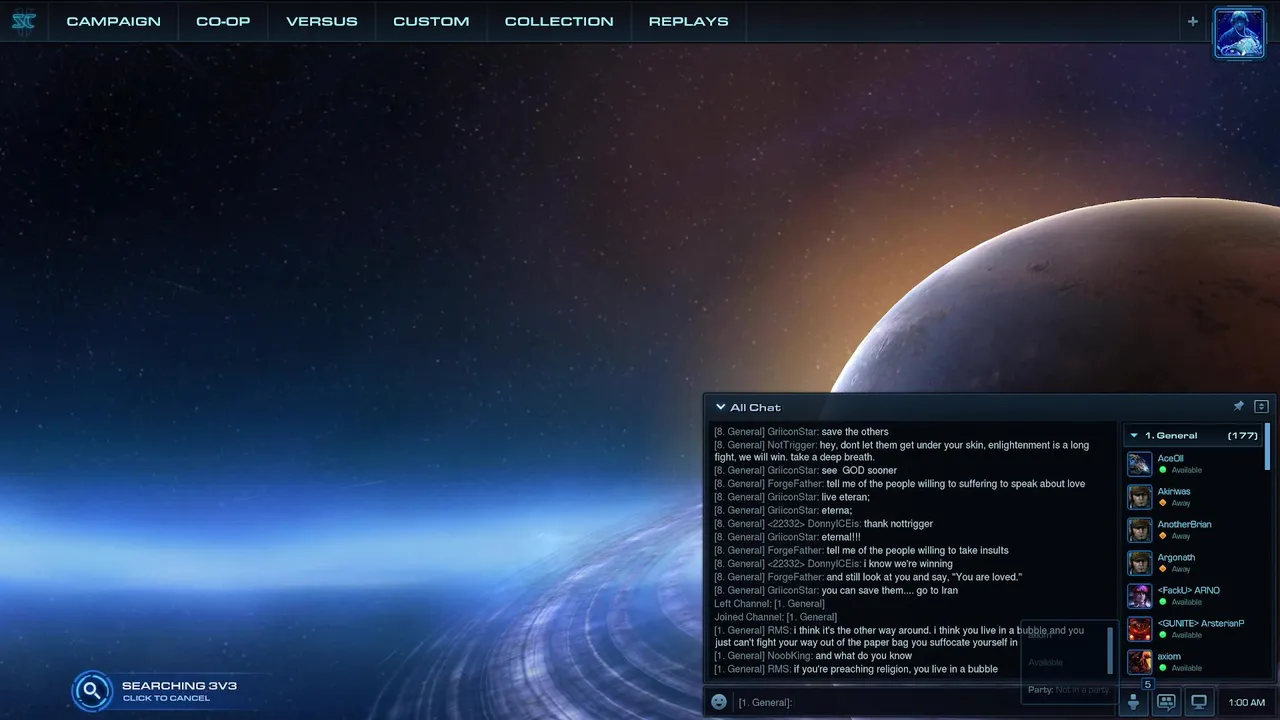Open the Campaign tab
Screen dimensions: 1280x720
113,21
